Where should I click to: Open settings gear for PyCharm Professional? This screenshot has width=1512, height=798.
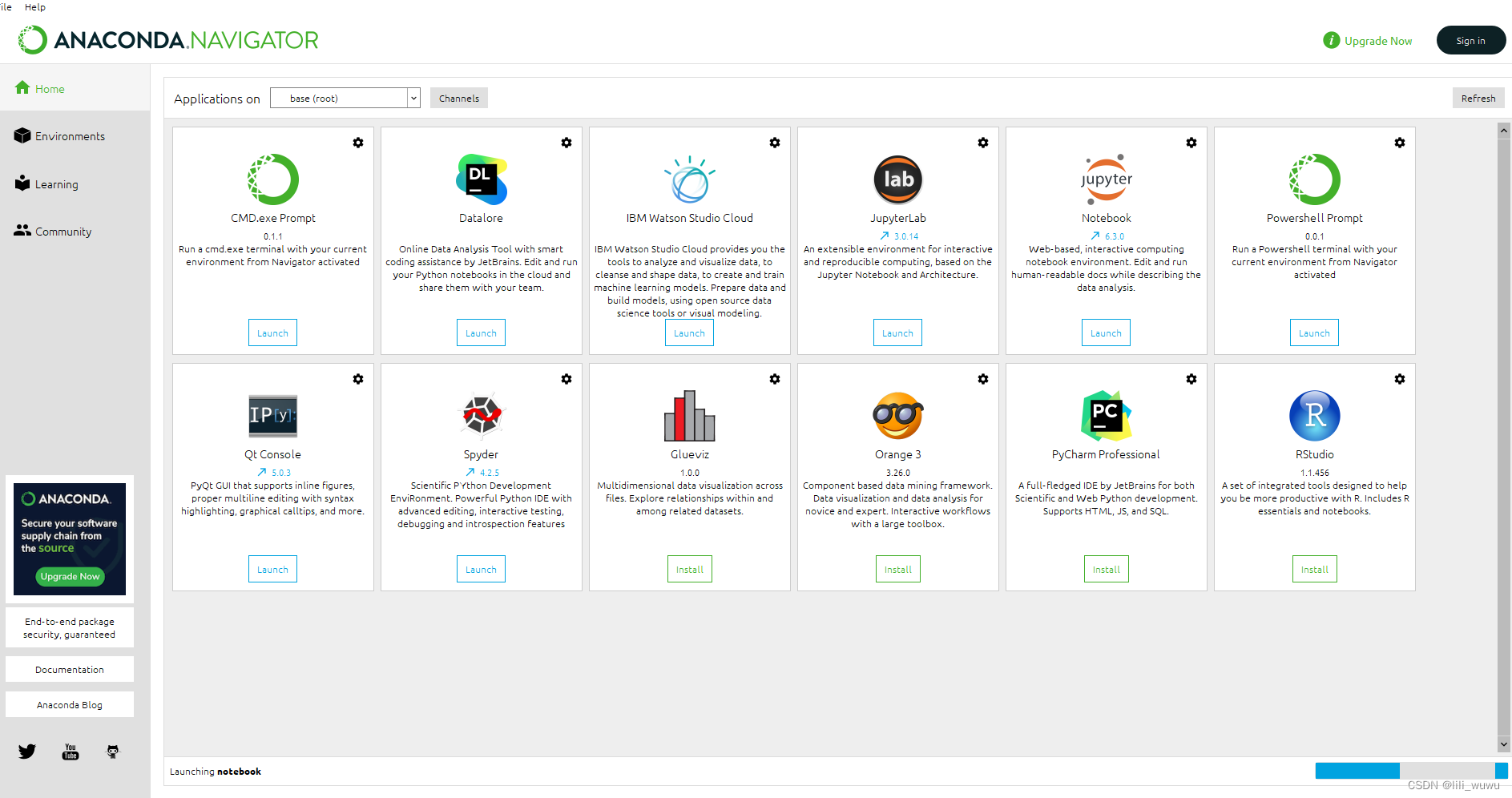pyautogui.click(x=1191, y=379)
